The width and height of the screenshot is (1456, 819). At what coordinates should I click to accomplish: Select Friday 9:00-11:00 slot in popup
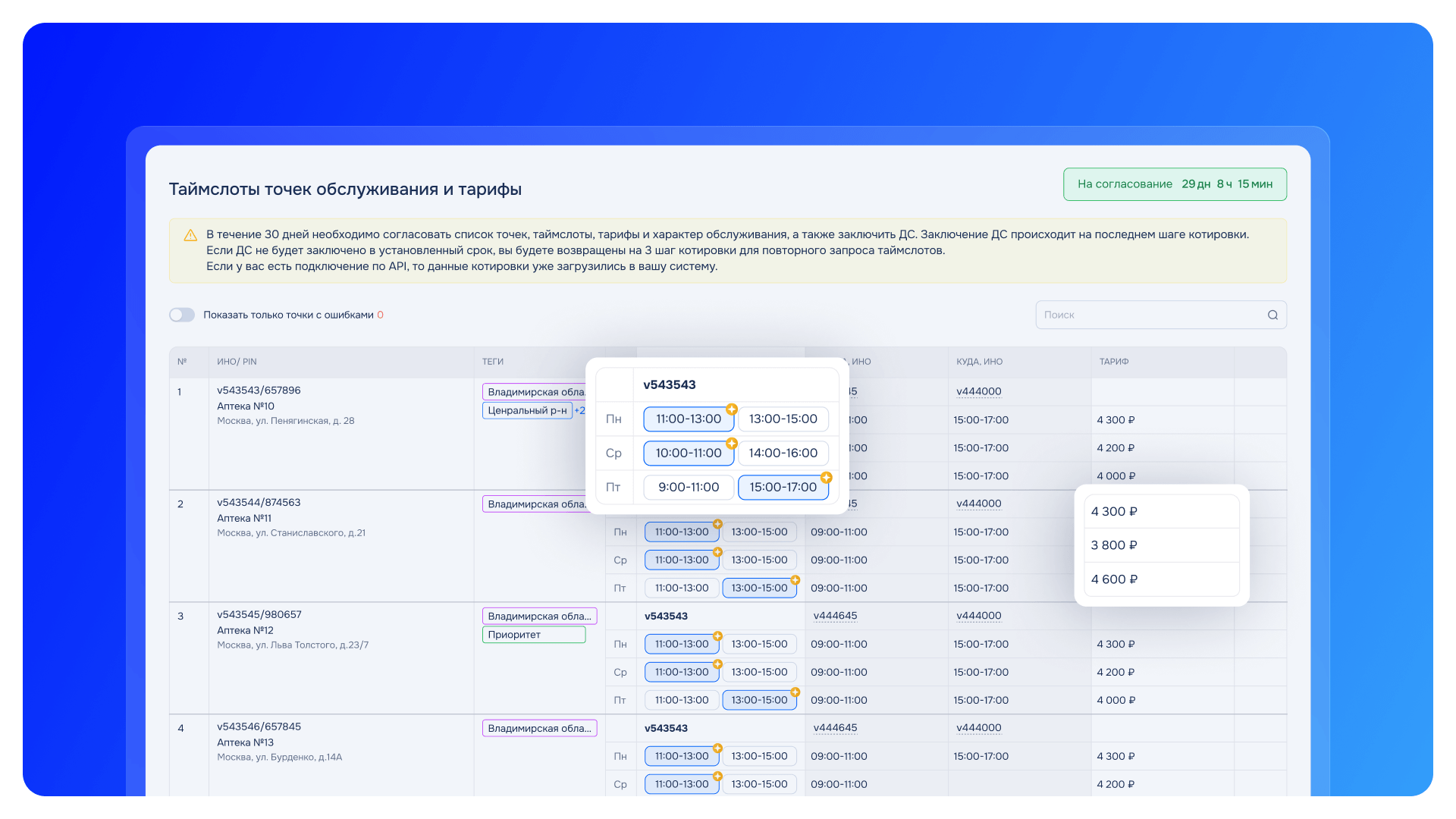pos(688,488)
